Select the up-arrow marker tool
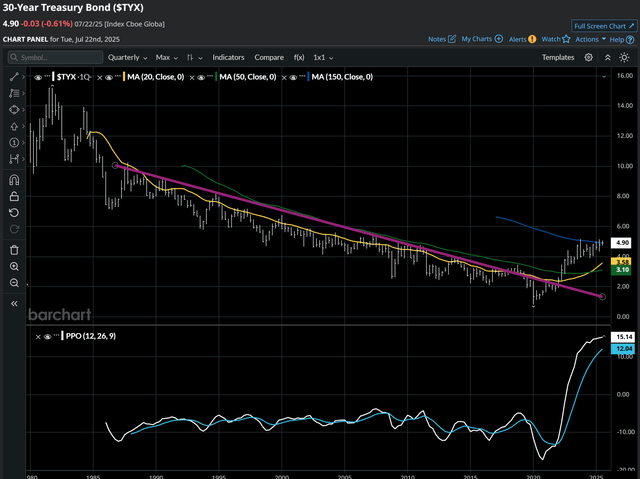The height and width of the screenshot is (479, 640). (14, 126)
